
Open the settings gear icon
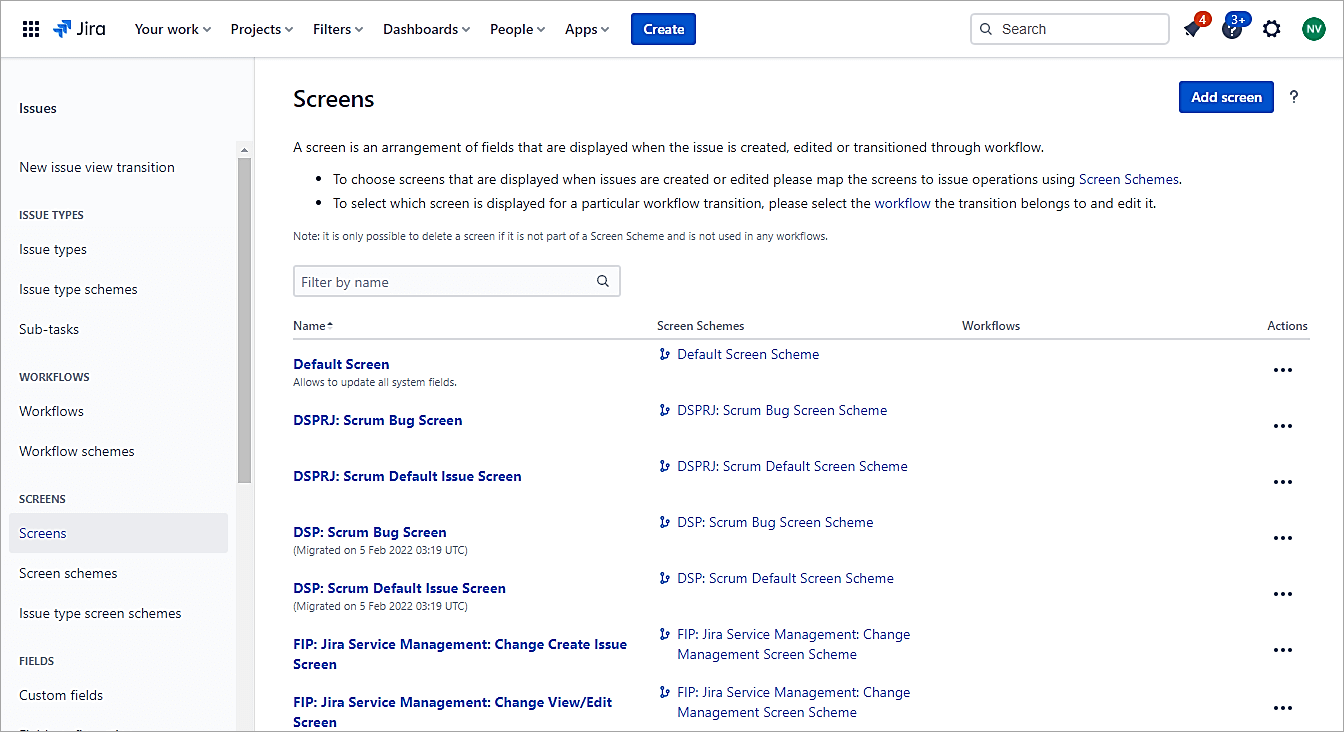[x=1271, y=29]
